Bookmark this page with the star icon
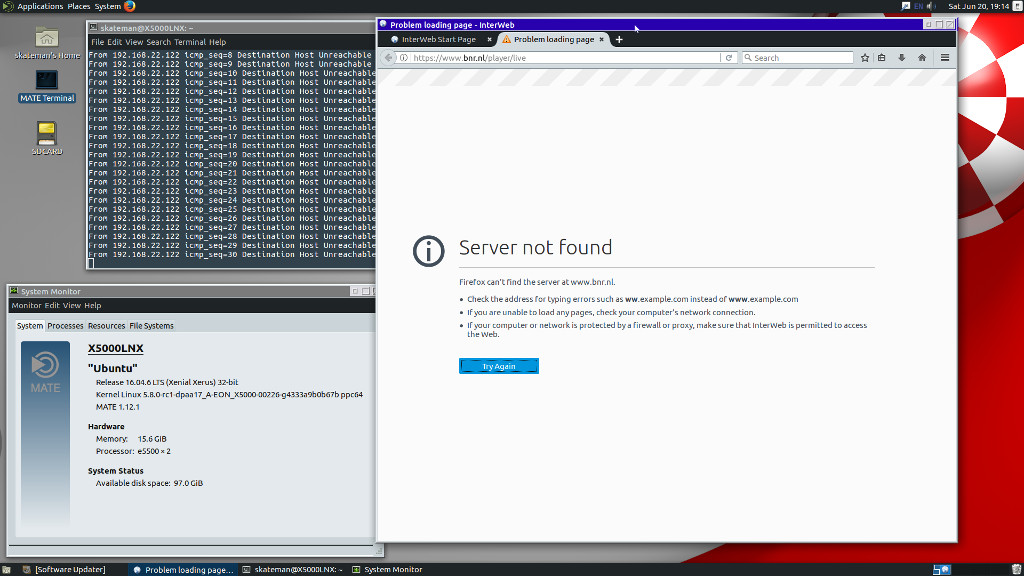 pos(865,58)
